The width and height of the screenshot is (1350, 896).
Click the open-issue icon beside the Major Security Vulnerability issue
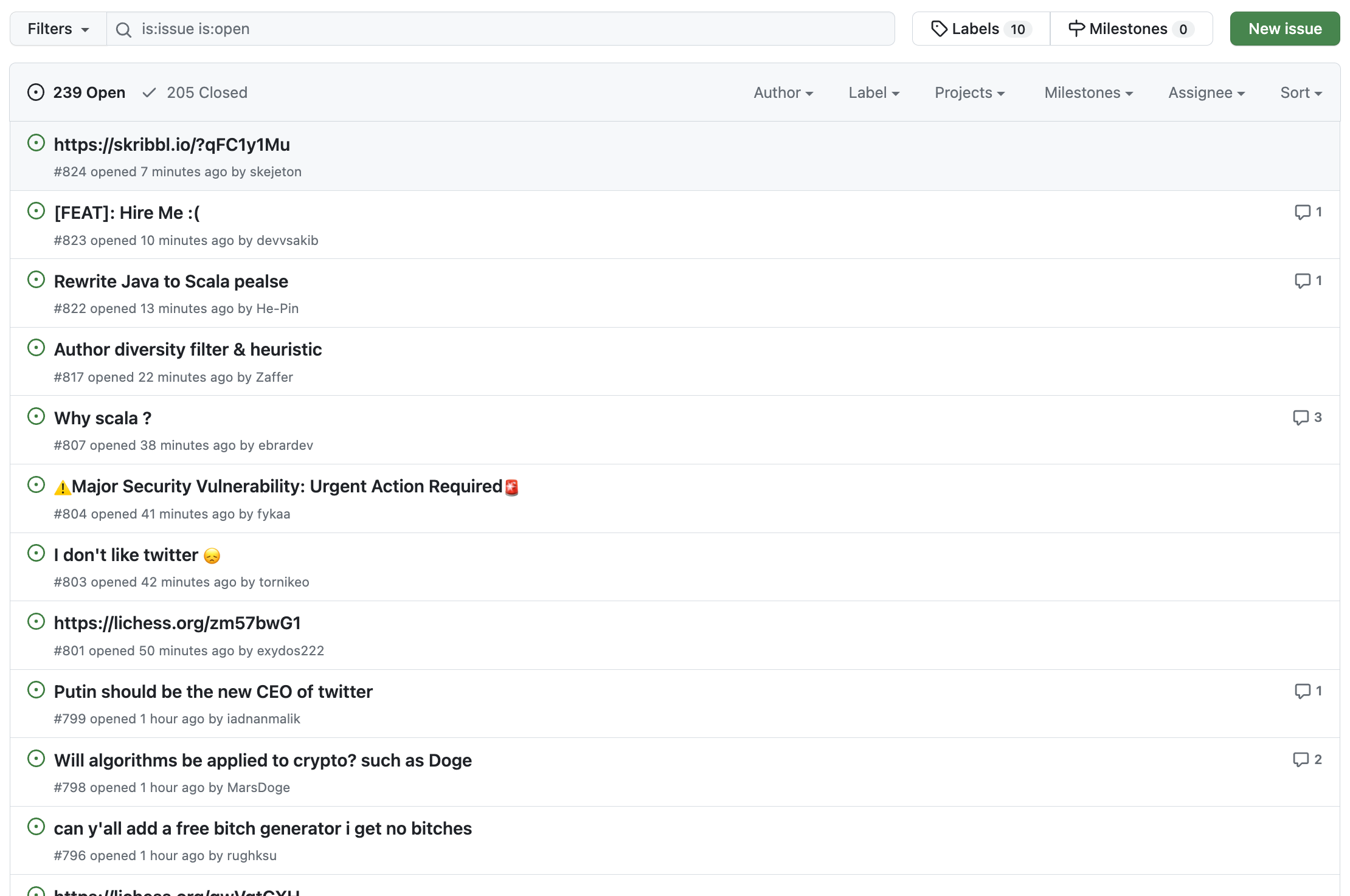36,485
